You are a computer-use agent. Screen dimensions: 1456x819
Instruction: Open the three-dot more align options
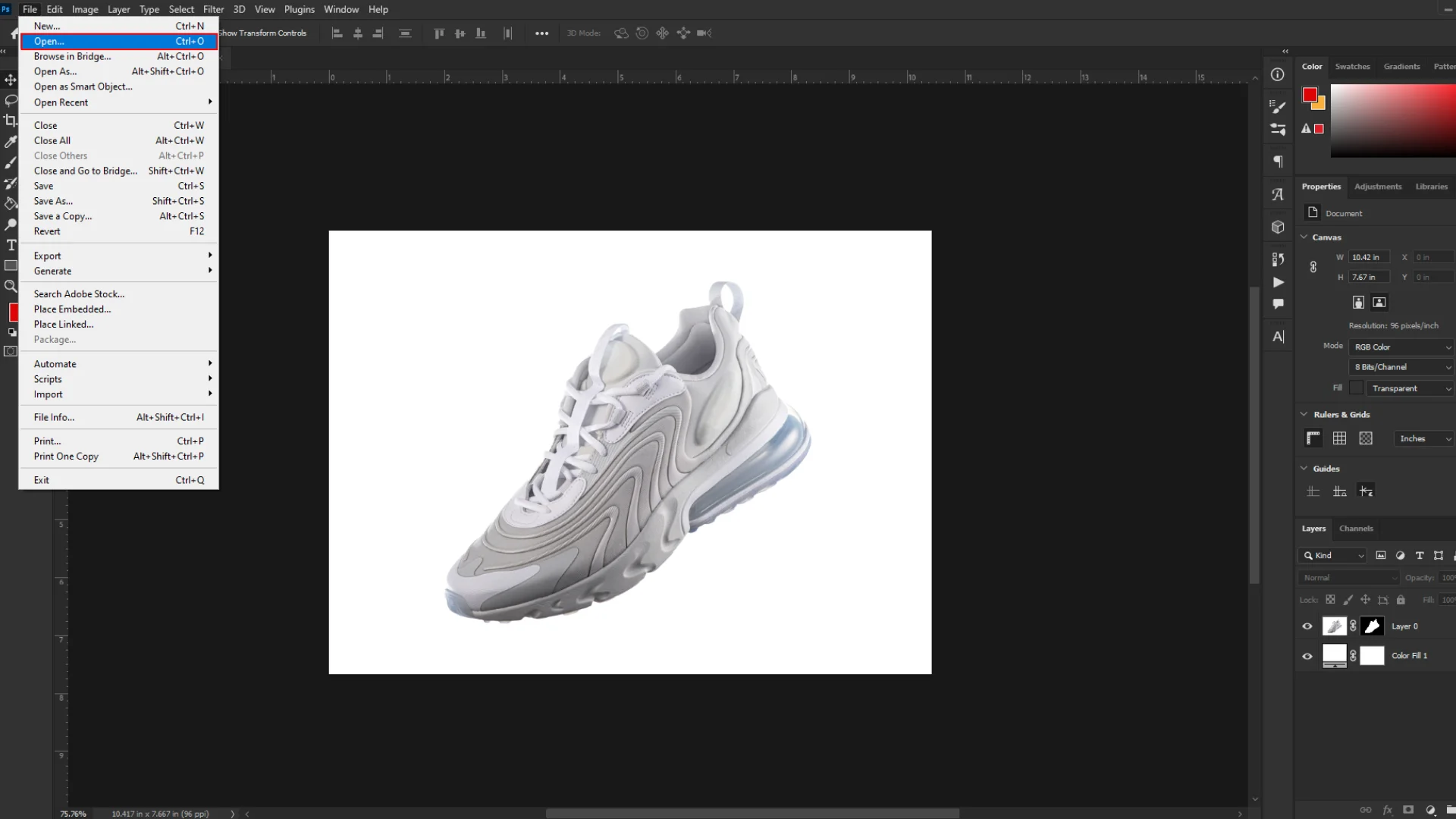click(541, 33)
